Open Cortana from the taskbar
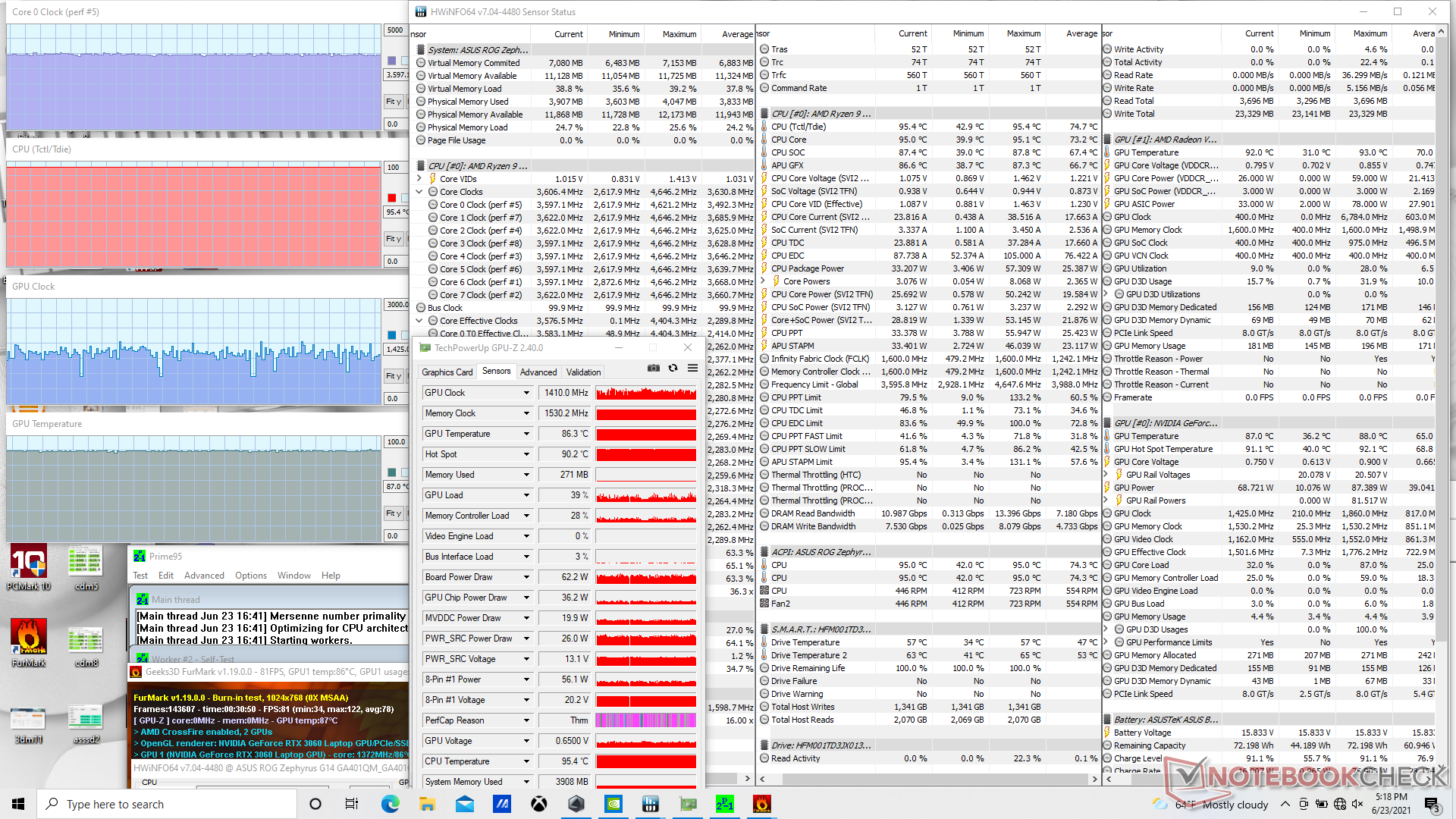 pyautogui.click(x=315, y=804)
